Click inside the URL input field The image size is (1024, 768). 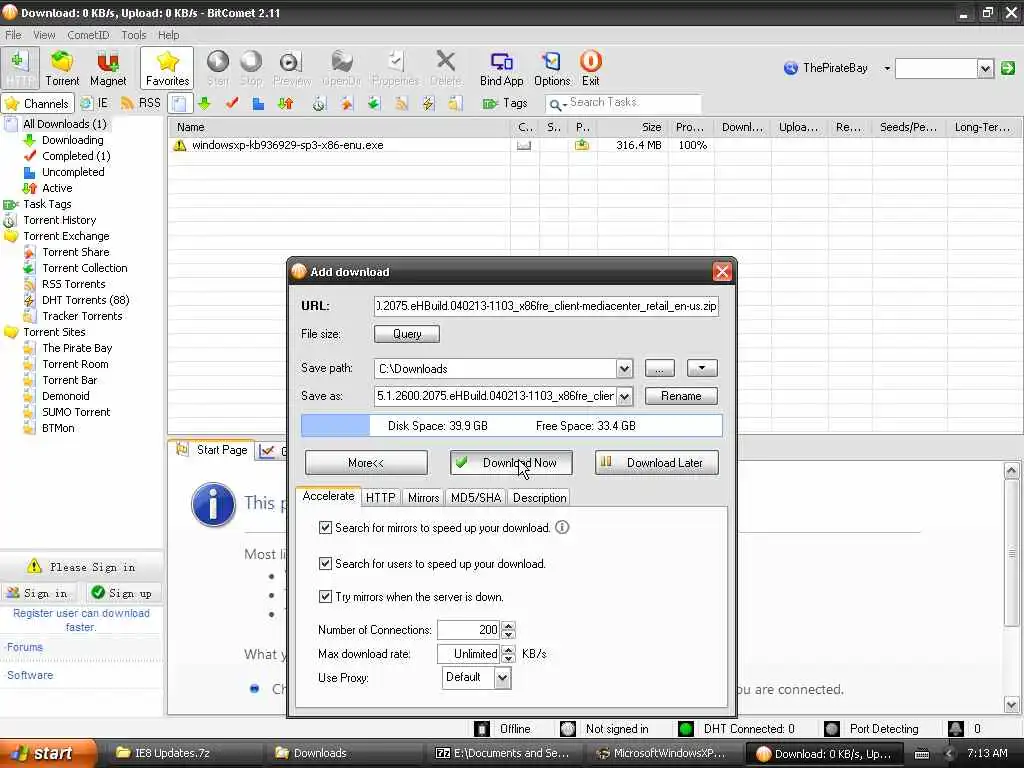point(546,306)
